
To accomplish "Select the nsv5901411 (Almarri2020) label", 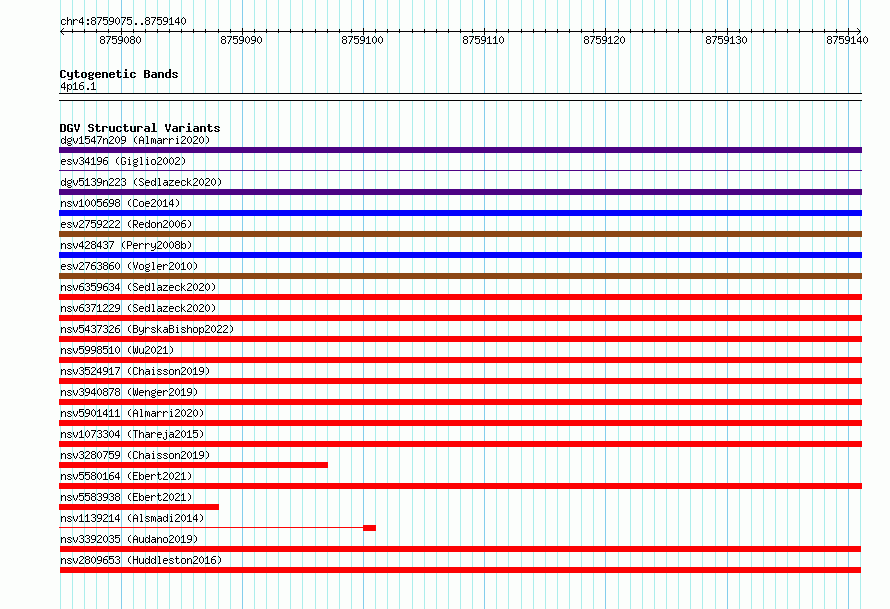I will (x=132, y=413).
